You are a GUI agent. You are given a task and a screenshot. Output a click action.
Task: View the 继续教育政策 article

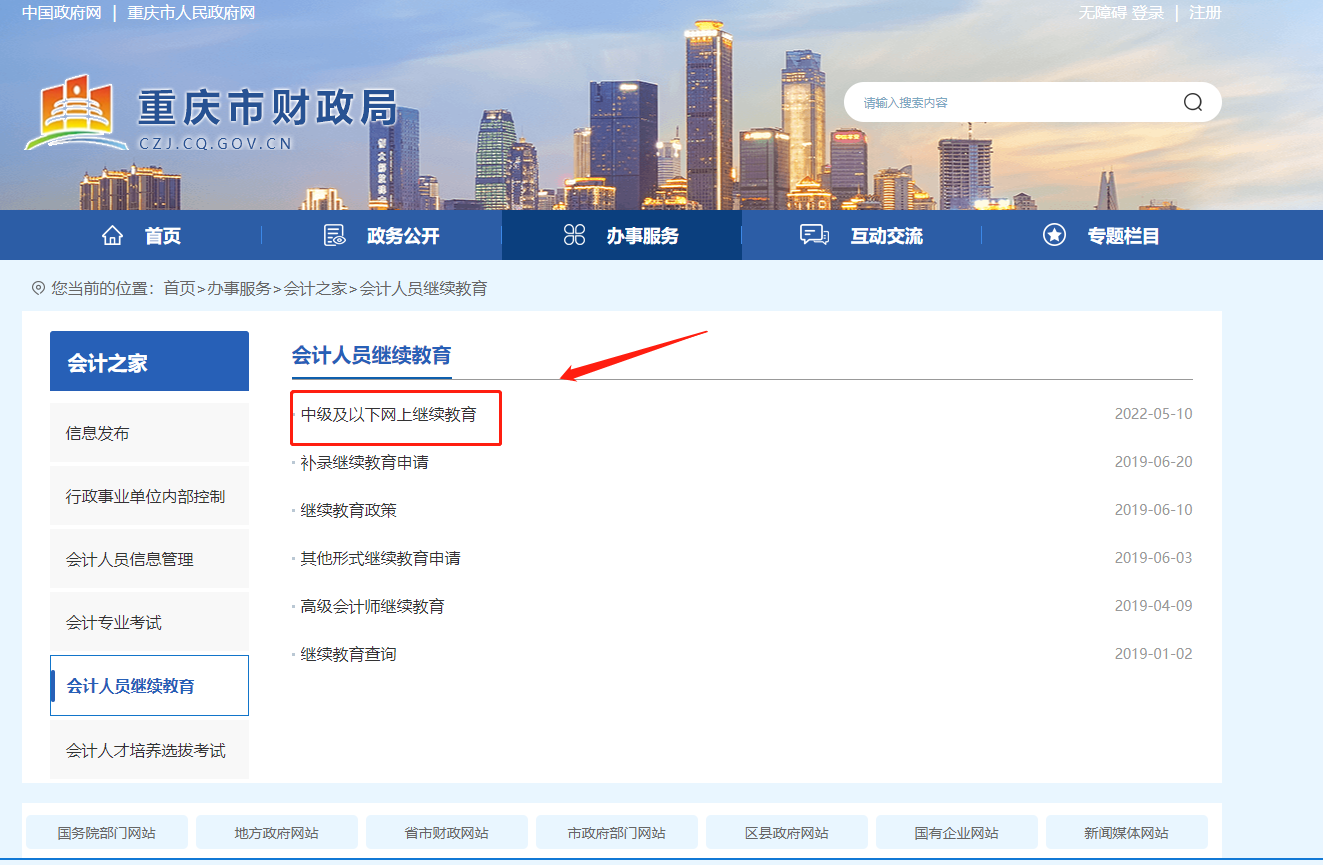pos(349,509)
